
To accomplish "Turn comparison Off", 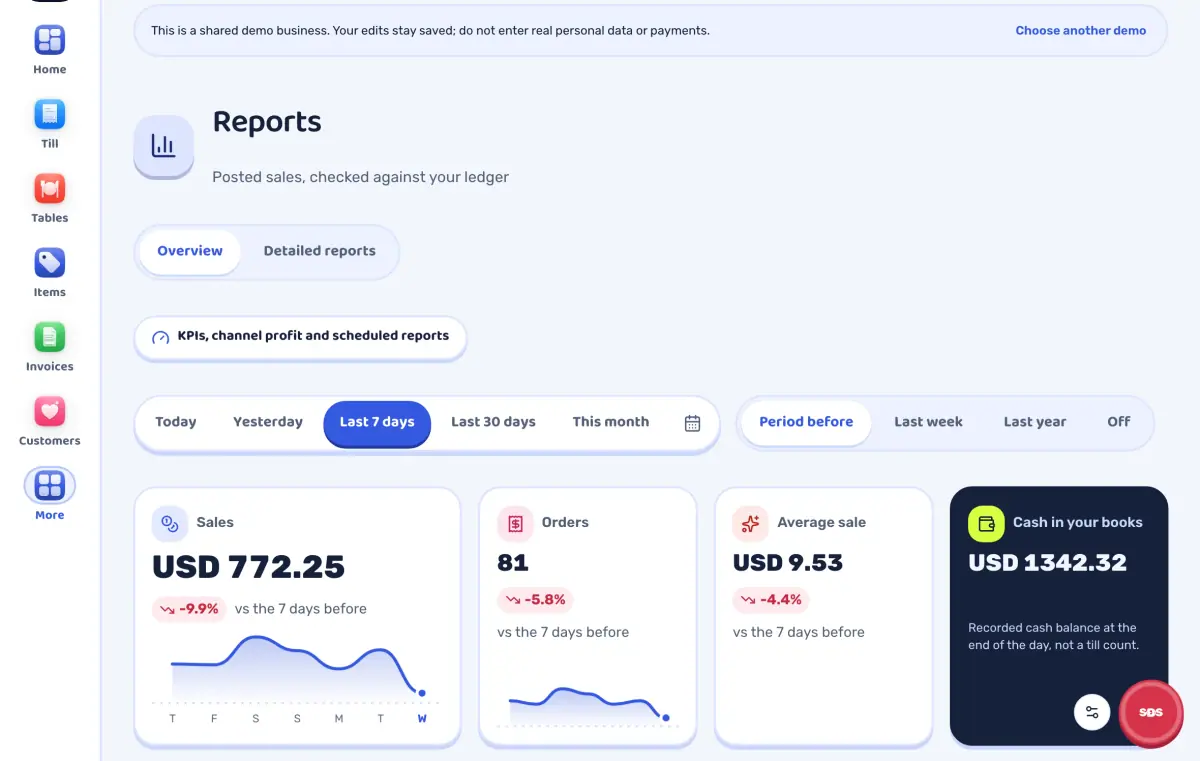I will [x=1118, y=422].
